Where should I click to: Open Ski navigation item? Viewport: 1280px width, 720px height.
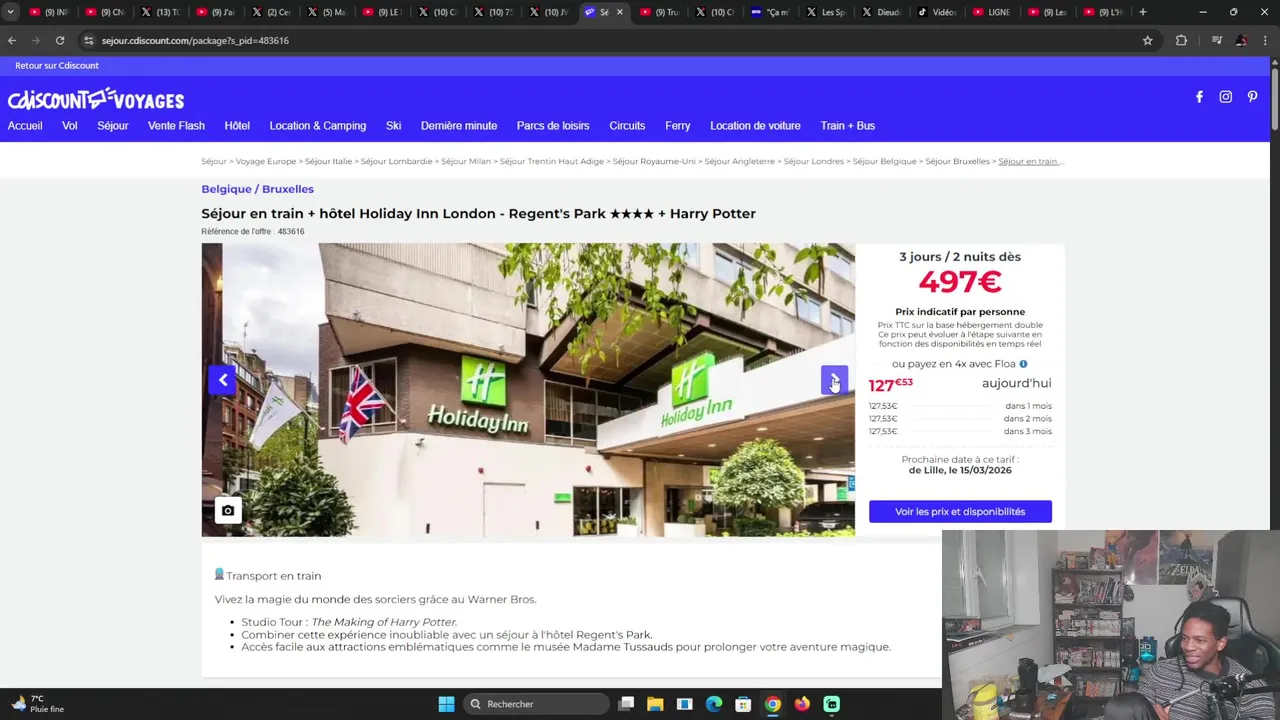393,126
